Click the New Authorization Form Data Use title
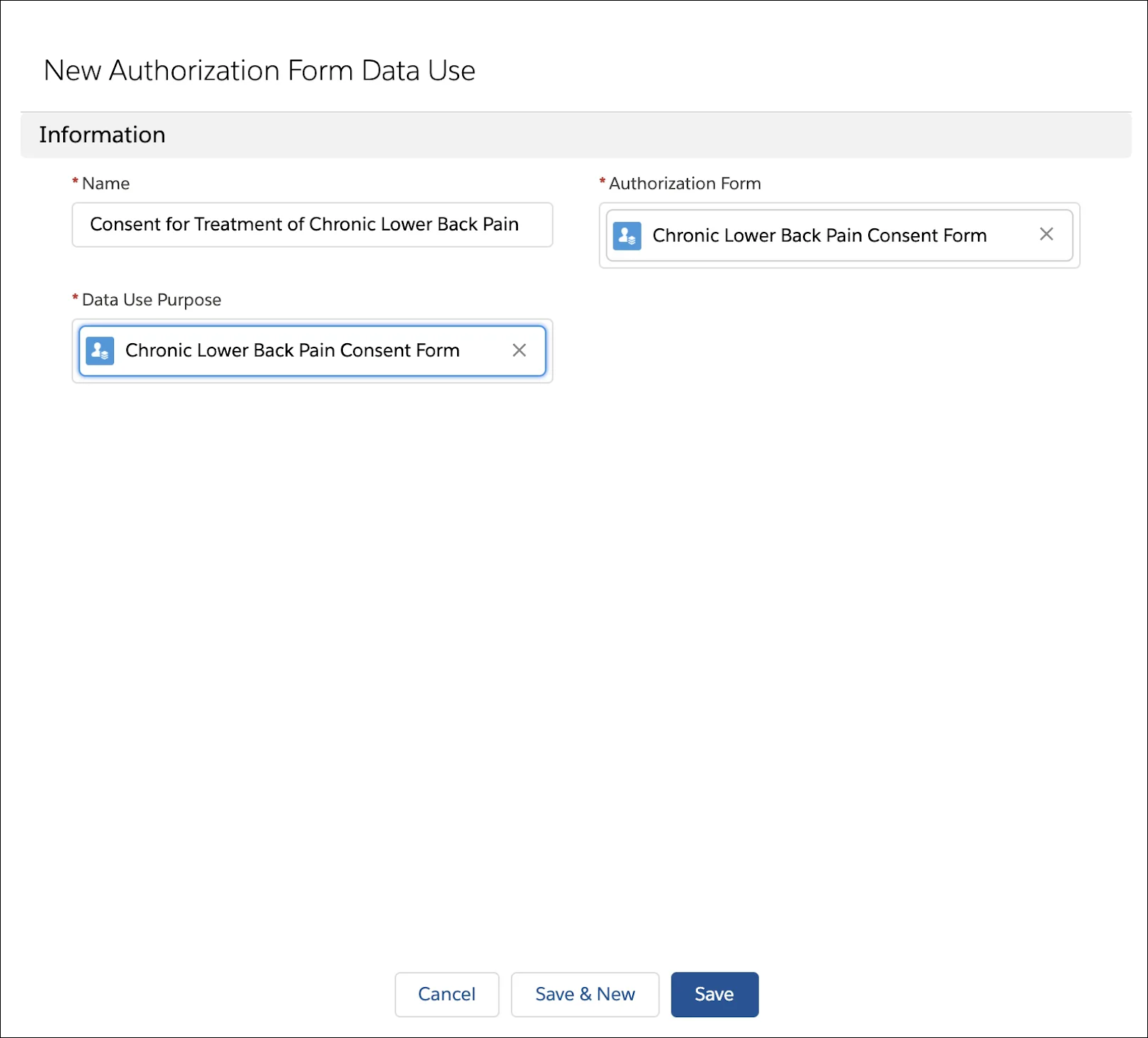Image resolution: width=1148 pixels, height=1038 pixels. pos(260,70)
